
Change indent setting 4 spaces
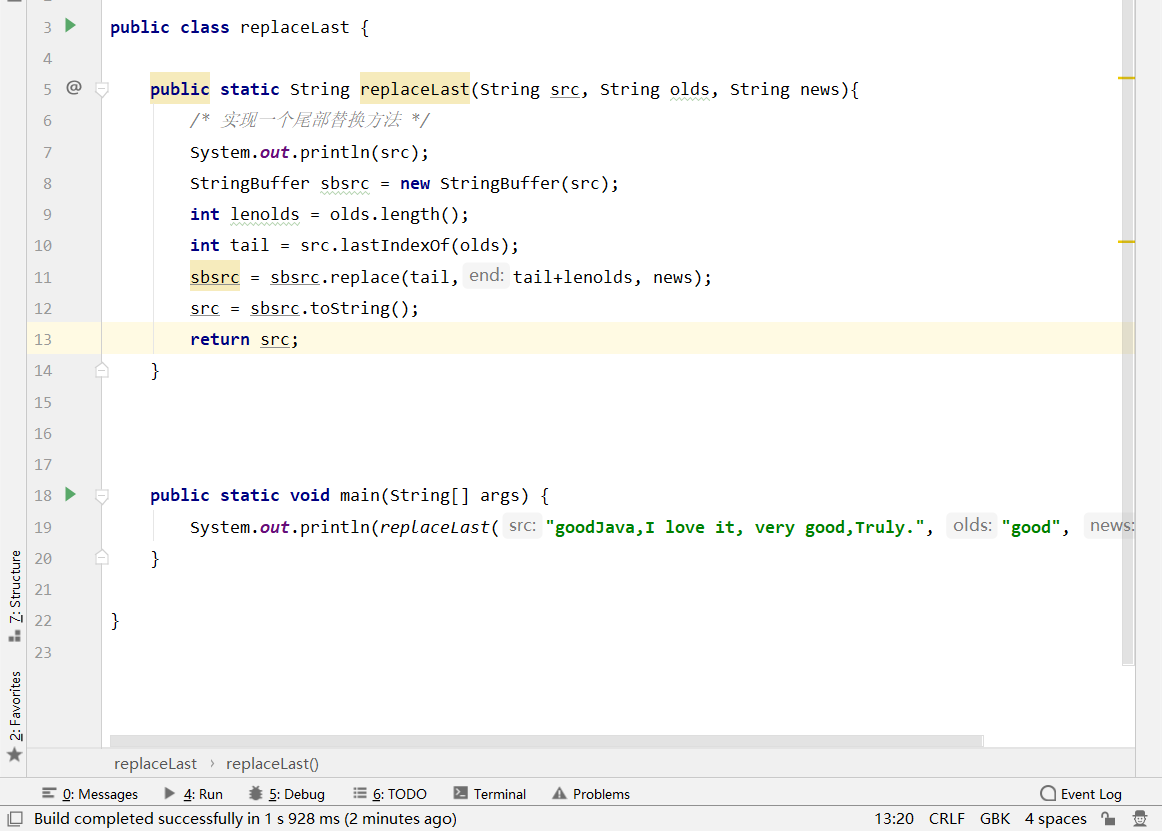click(x=1055, y=818)
